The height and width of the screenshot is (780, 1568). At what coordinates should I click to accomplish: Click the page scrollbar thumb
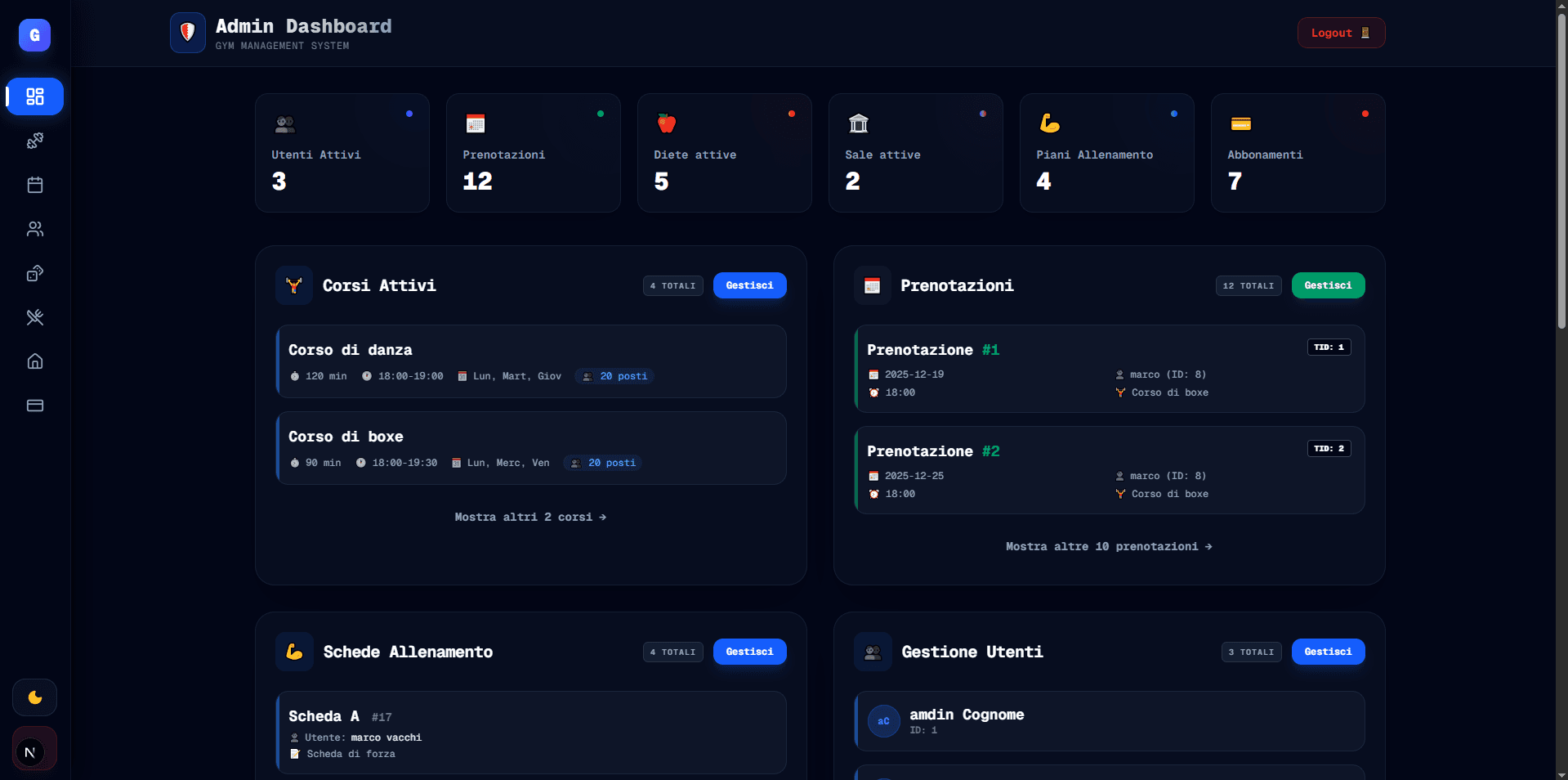[1561, 172]
